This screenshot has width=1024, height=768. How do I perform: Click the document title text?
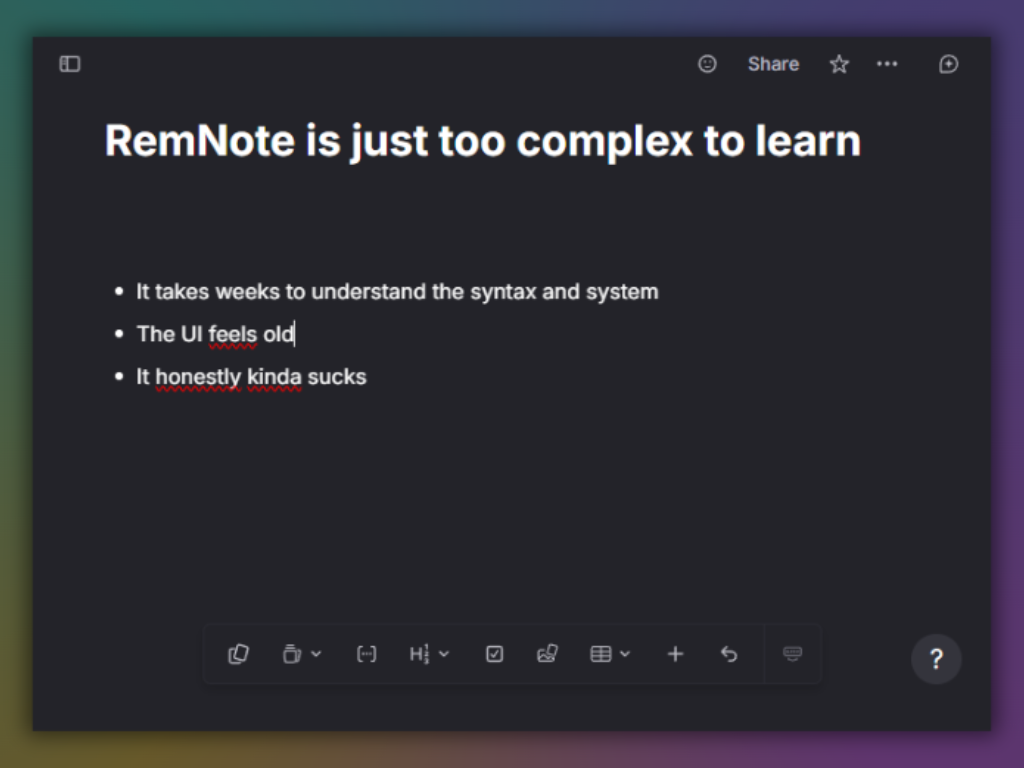(482, 141)
